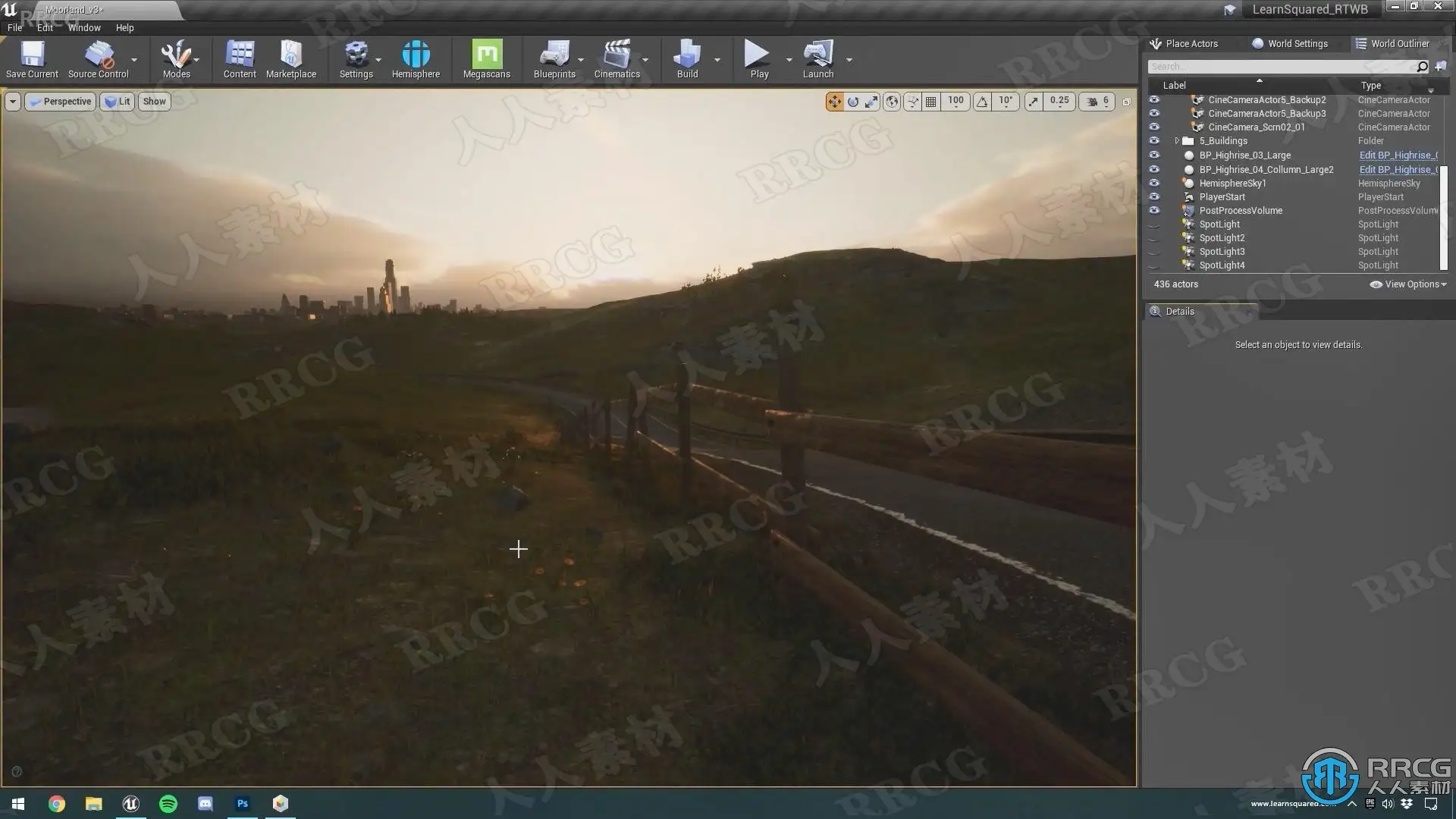
Task: Open the grid snap value 100 dropdown
Action: coord(955,102)
